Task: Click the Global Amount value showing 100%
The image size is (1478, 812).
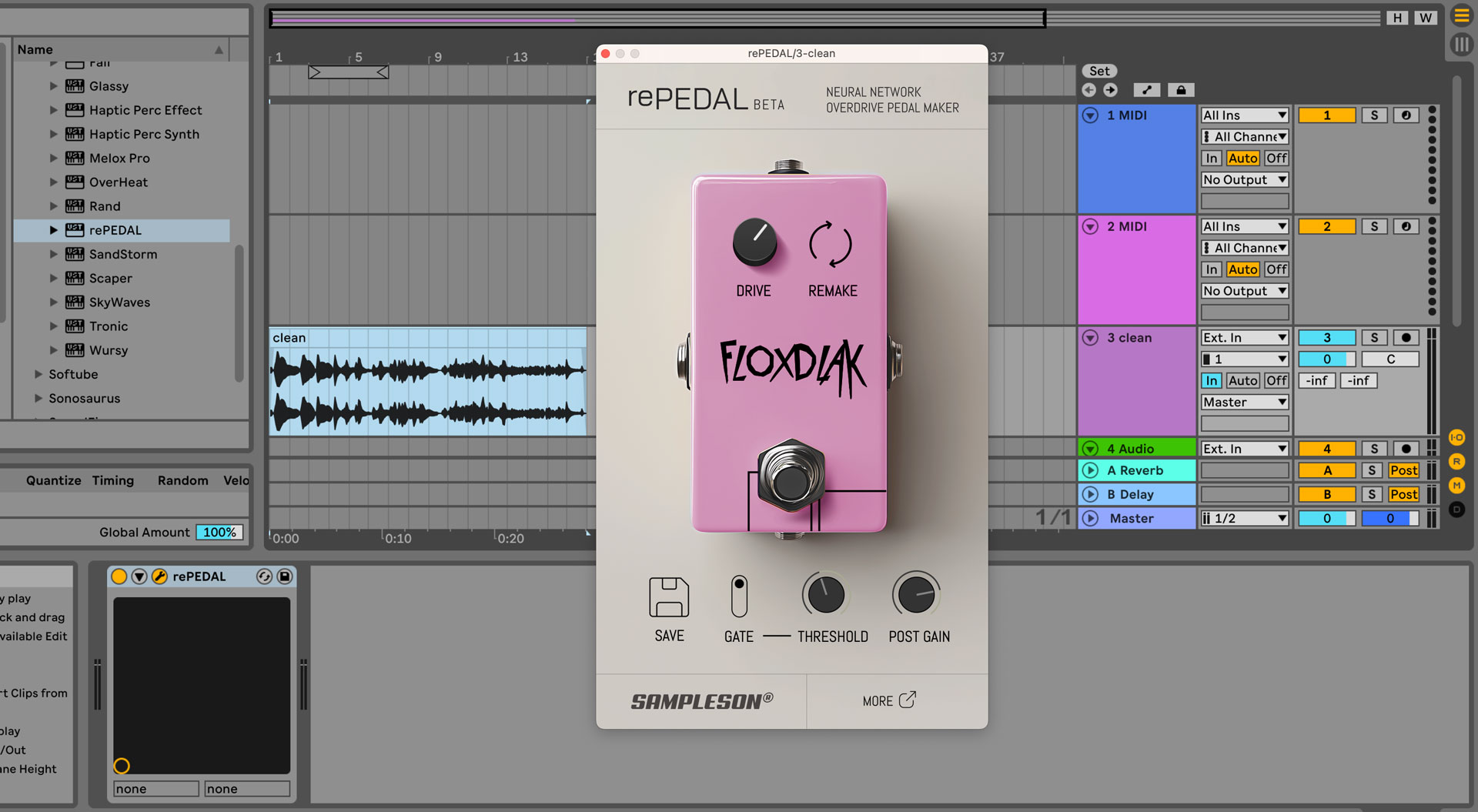Action: point(219,532)
